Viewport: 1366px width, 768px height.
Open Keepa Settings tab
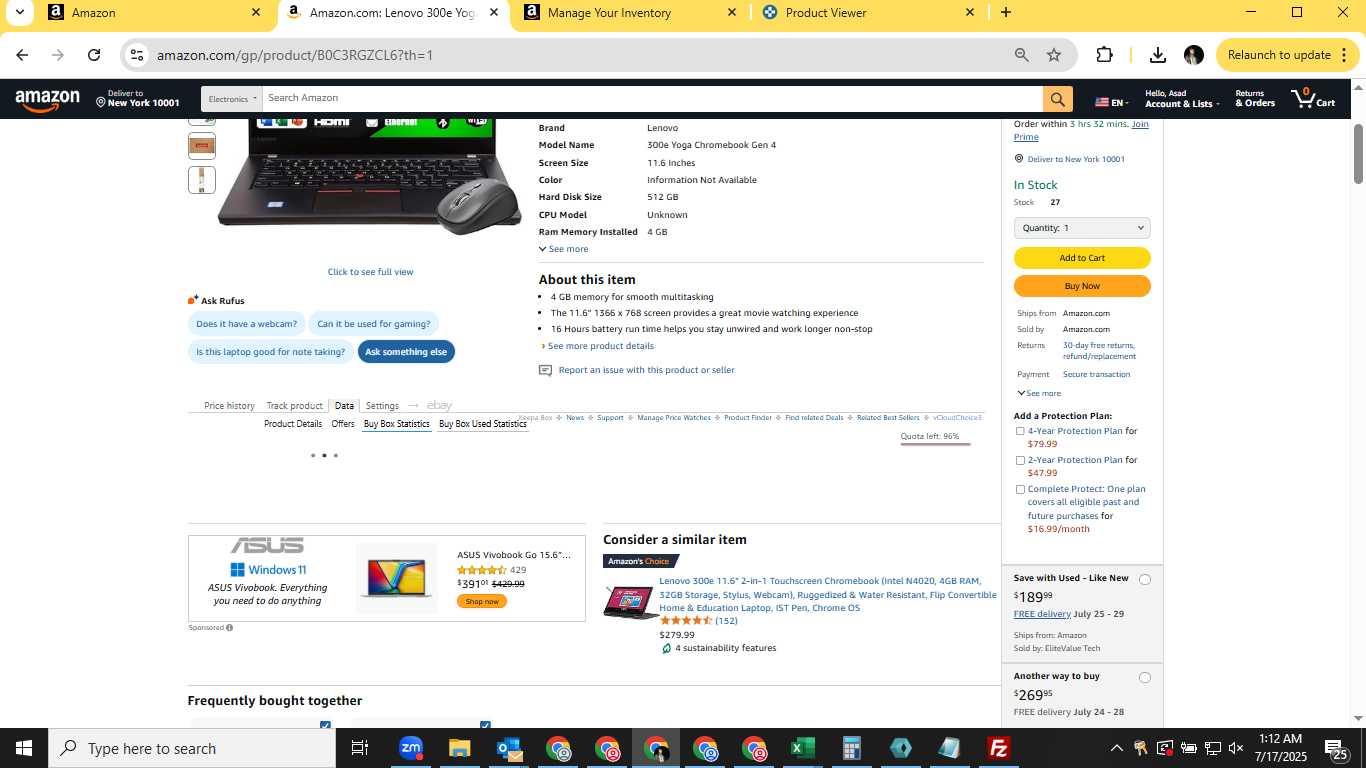tap(382, 406)
